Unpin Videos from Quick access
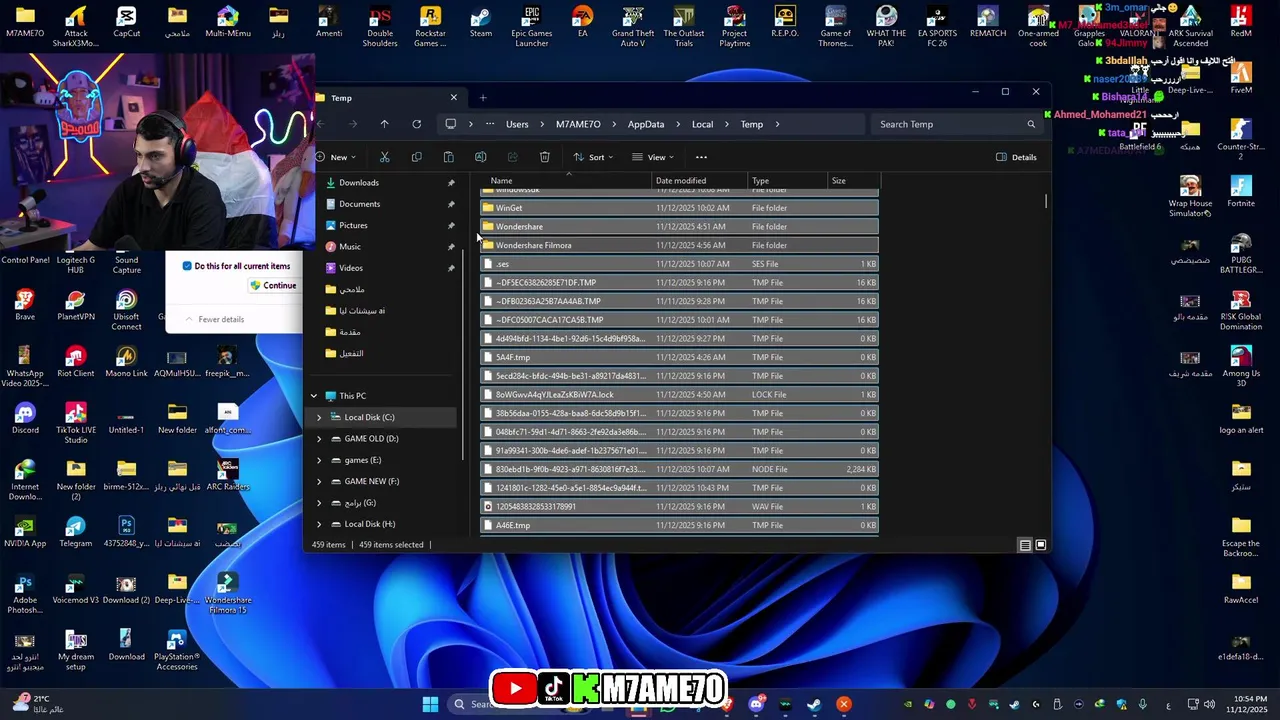Screen dimensions: 1280x720 [x=451, y=268]
